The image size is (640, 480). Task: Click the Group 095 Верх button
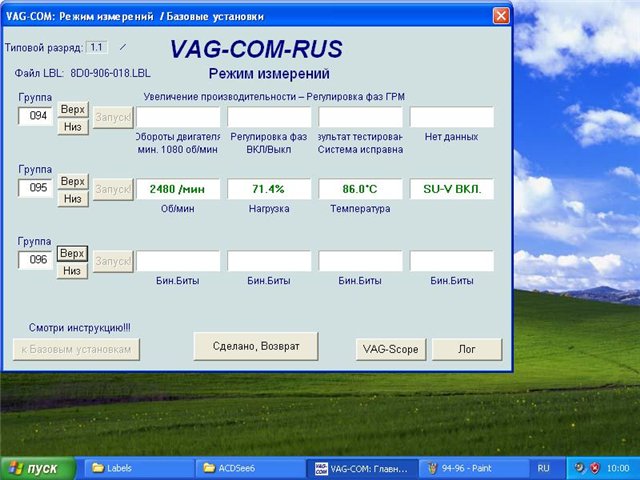(x=73, y=181)
